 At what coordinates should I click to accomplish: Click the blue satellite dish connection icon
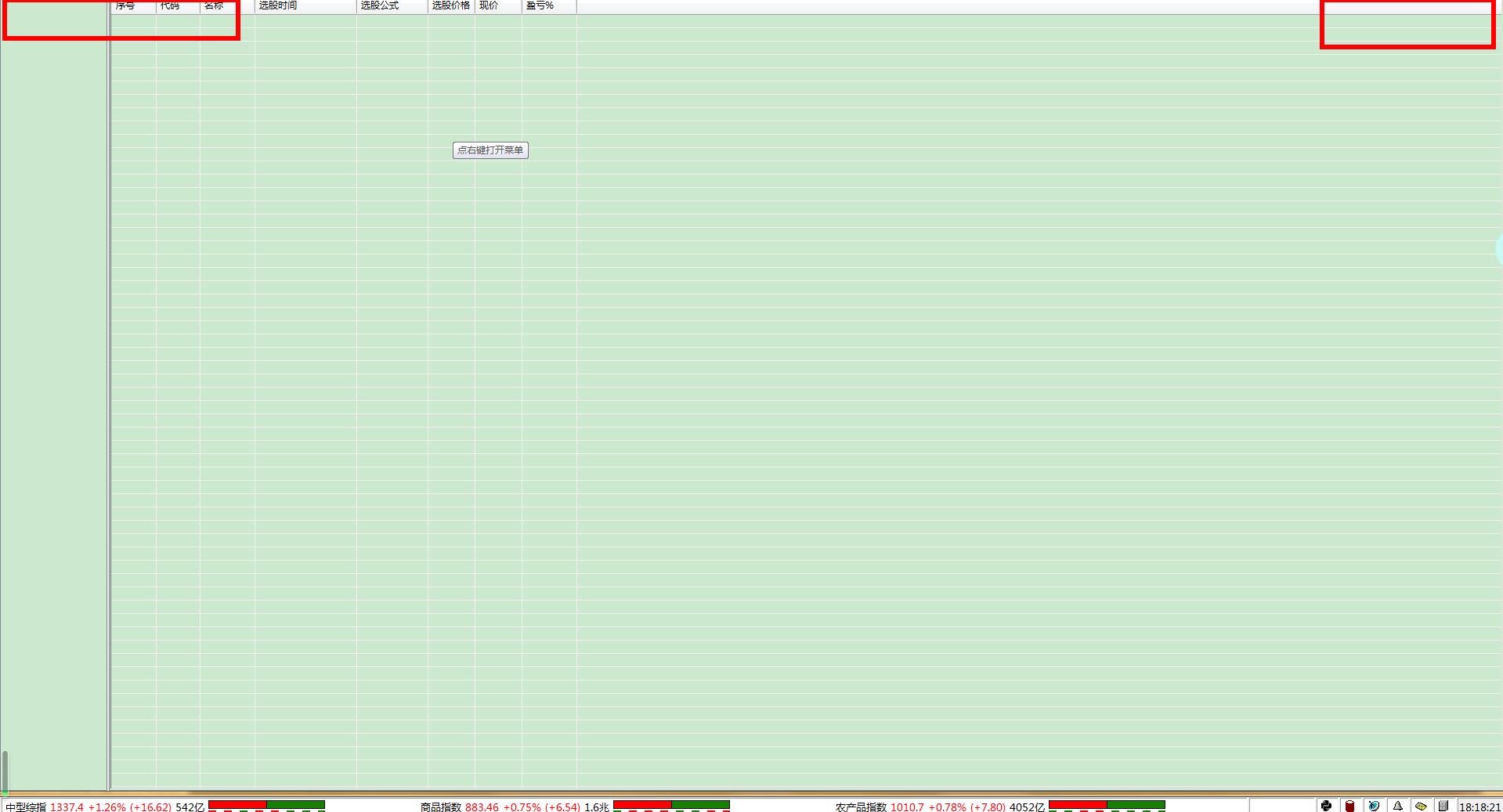(x=1374, y=806)
